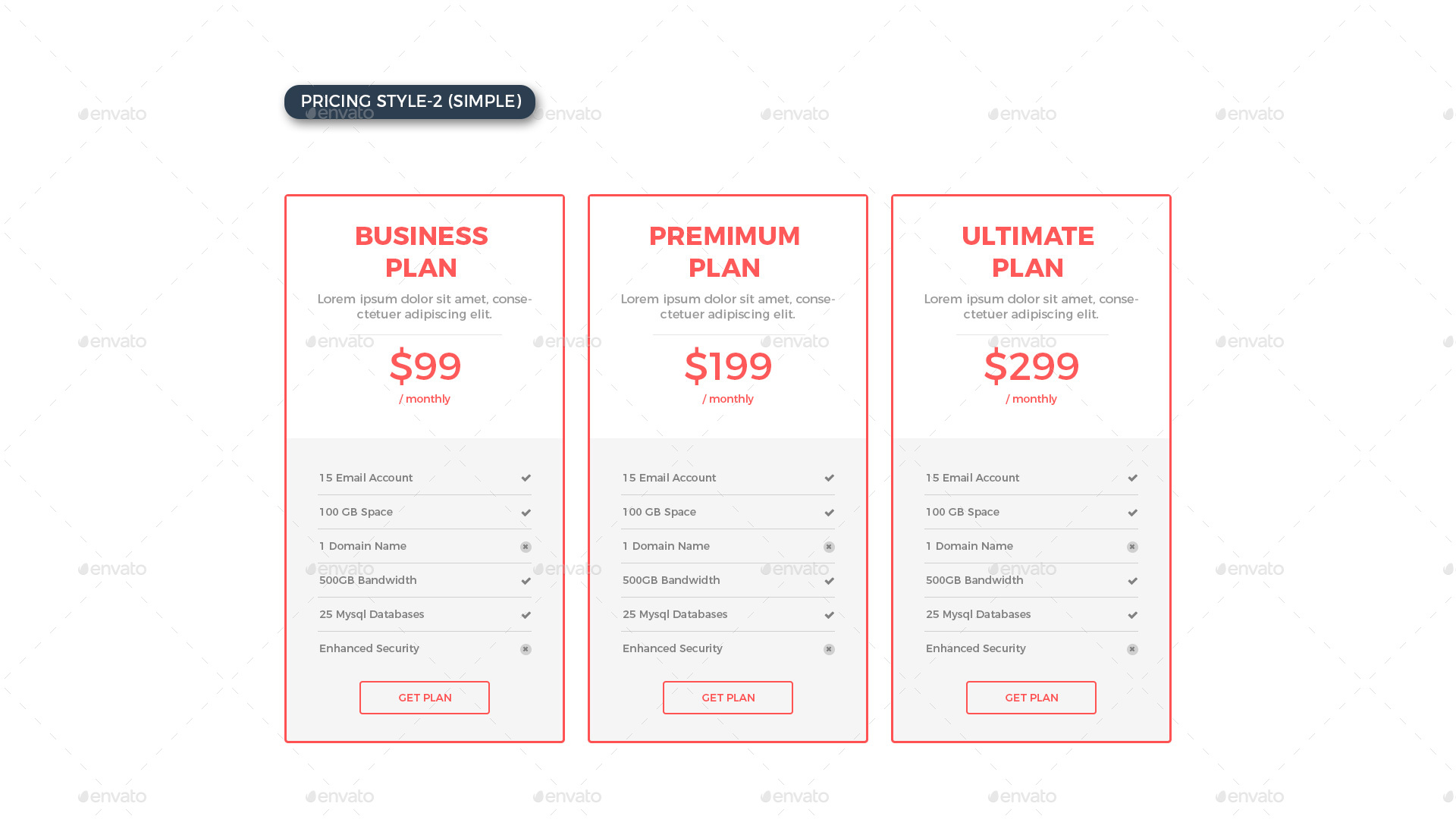This screenshot has width=1456, height=819.
Task: Expand the Business Plan feature list
Action: pos(424,563)
